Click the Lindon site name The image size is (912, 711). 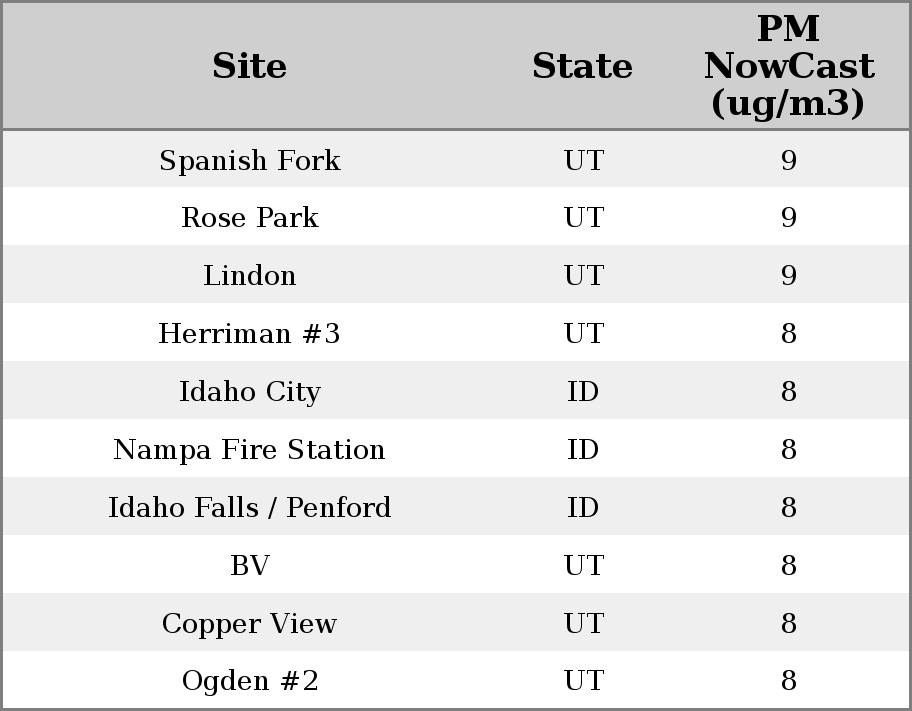(249, 276)
